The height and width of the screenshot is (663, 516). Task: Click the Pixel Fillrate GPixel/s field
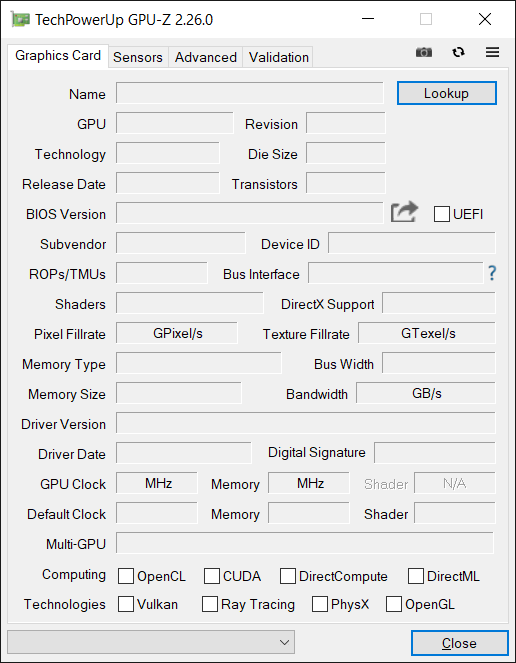[177, 333]
